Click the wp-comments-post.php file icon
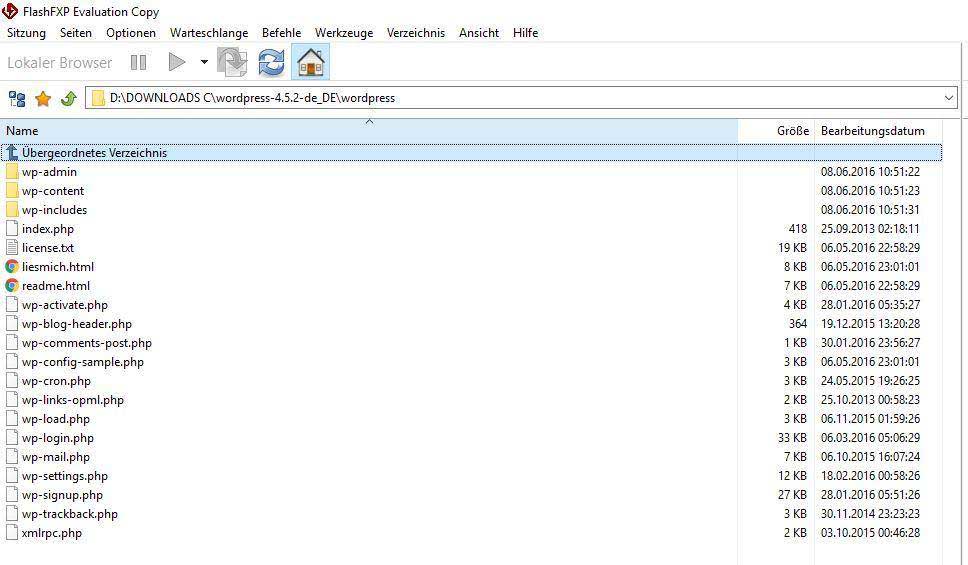 coord(12,343)
